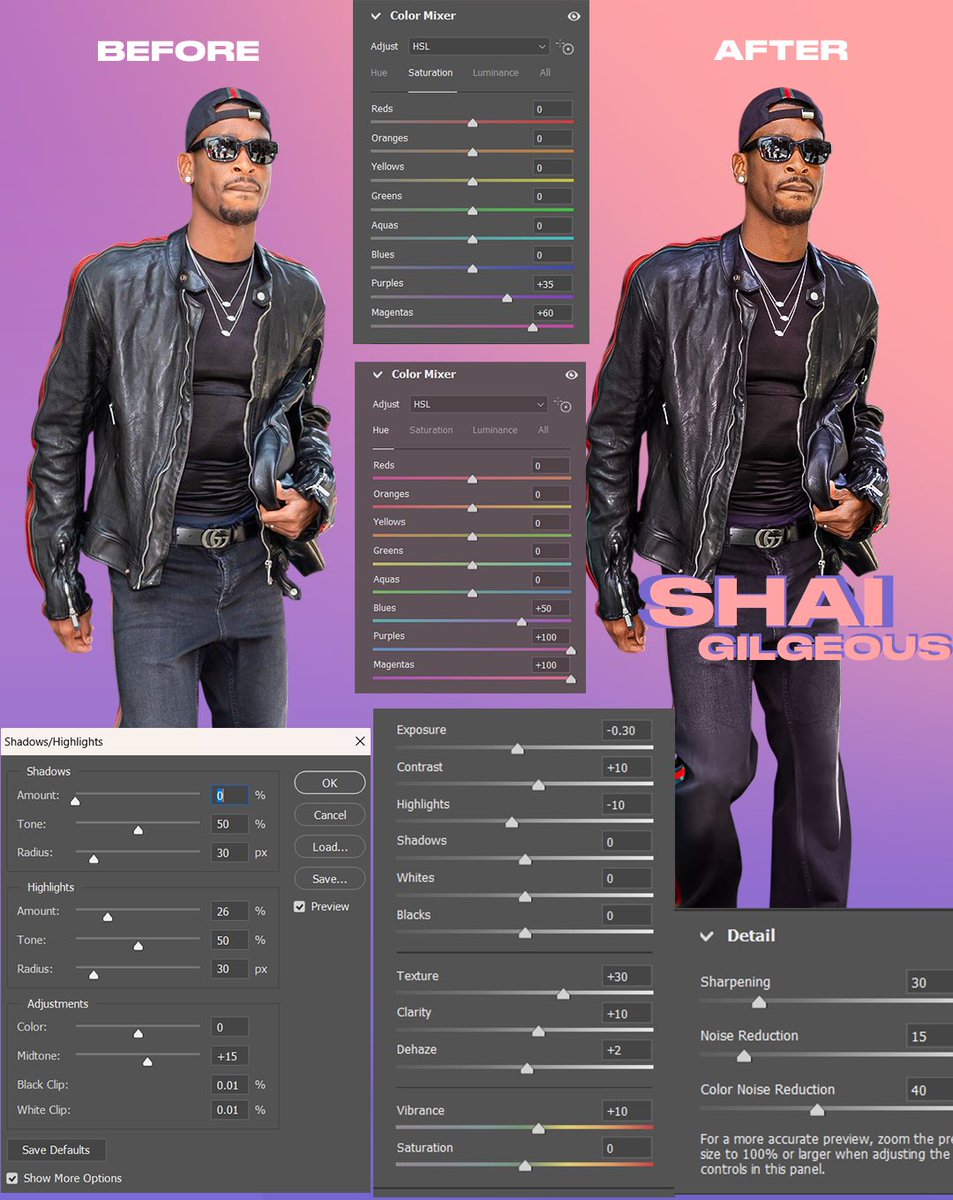The height and width of the screenshot is (1200, 953).
Task: Click OK in Shadows/Highlights dialog
Action: 330,783
